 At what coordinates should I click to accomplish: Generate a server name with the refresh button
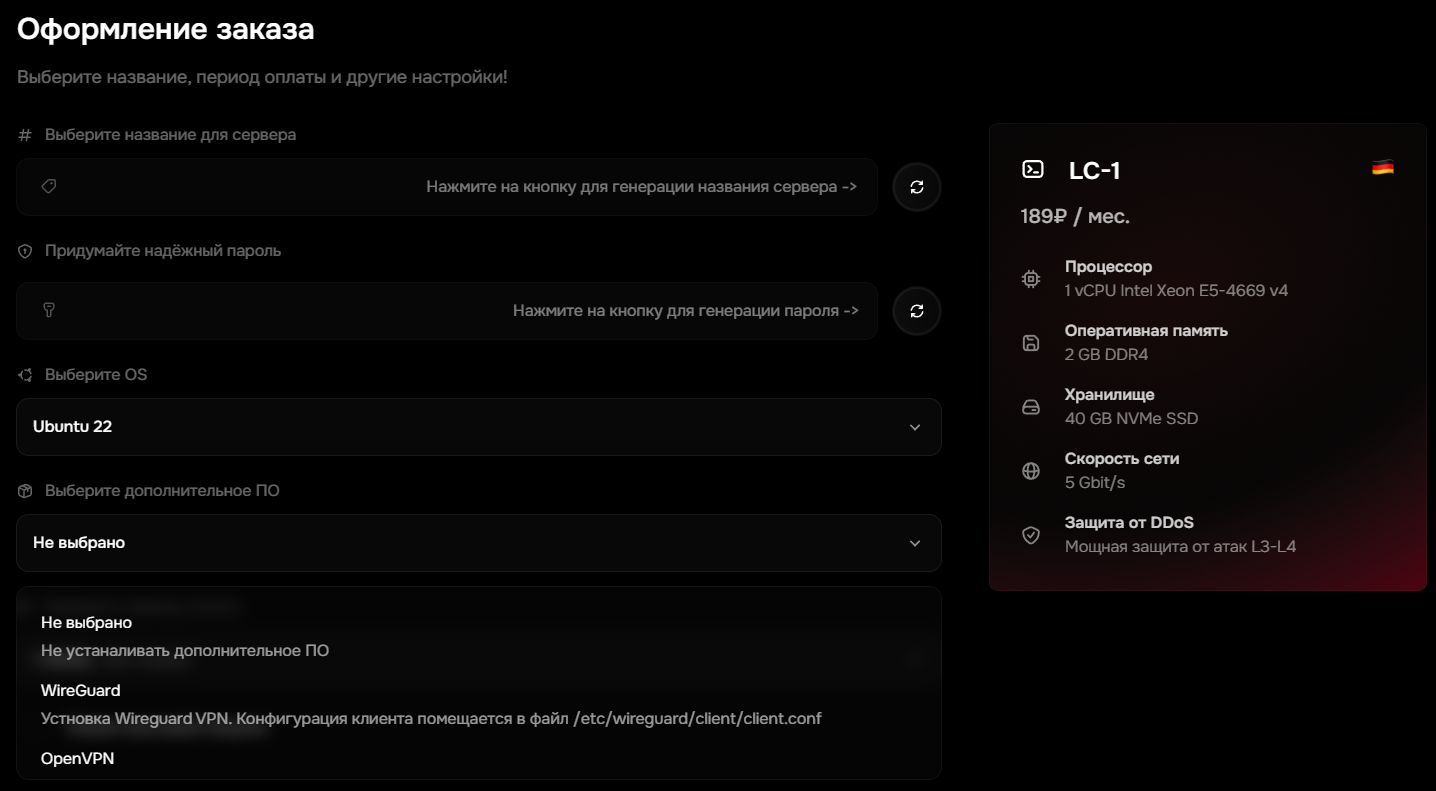tap(916, 187)
